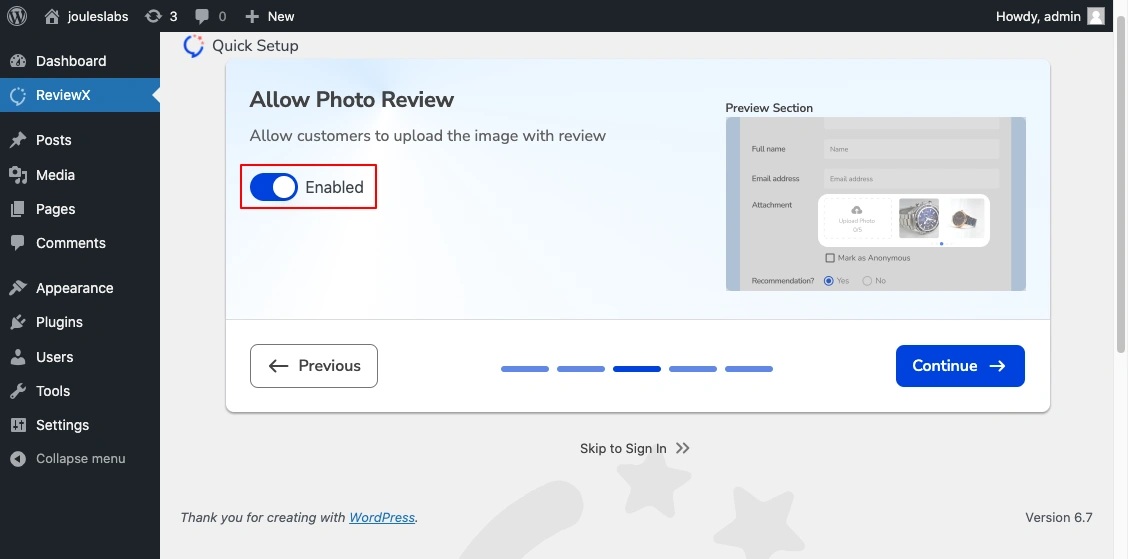
Task: Go back with the Previous button
Action: [x=314, y=365]
